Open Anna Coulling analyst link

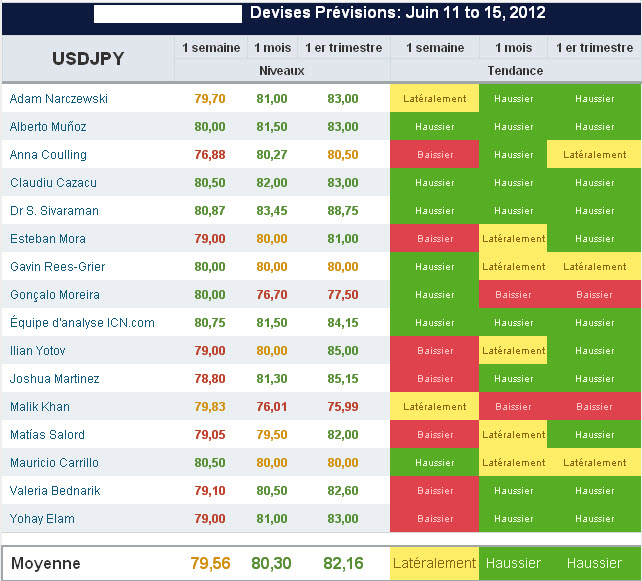48,155
